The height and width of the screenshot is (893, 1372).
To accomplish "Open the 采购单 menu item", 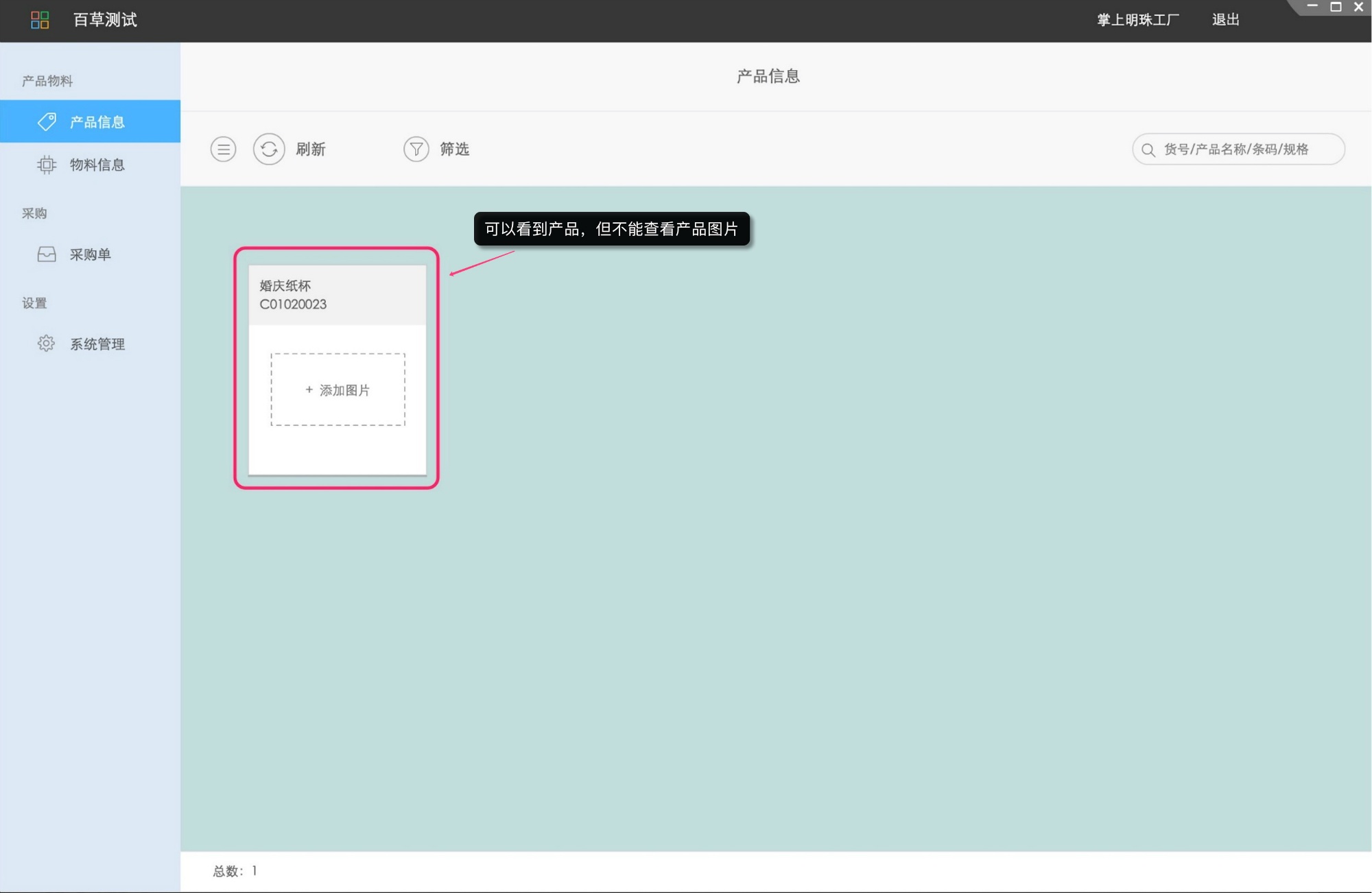I will tap(90, 254).
